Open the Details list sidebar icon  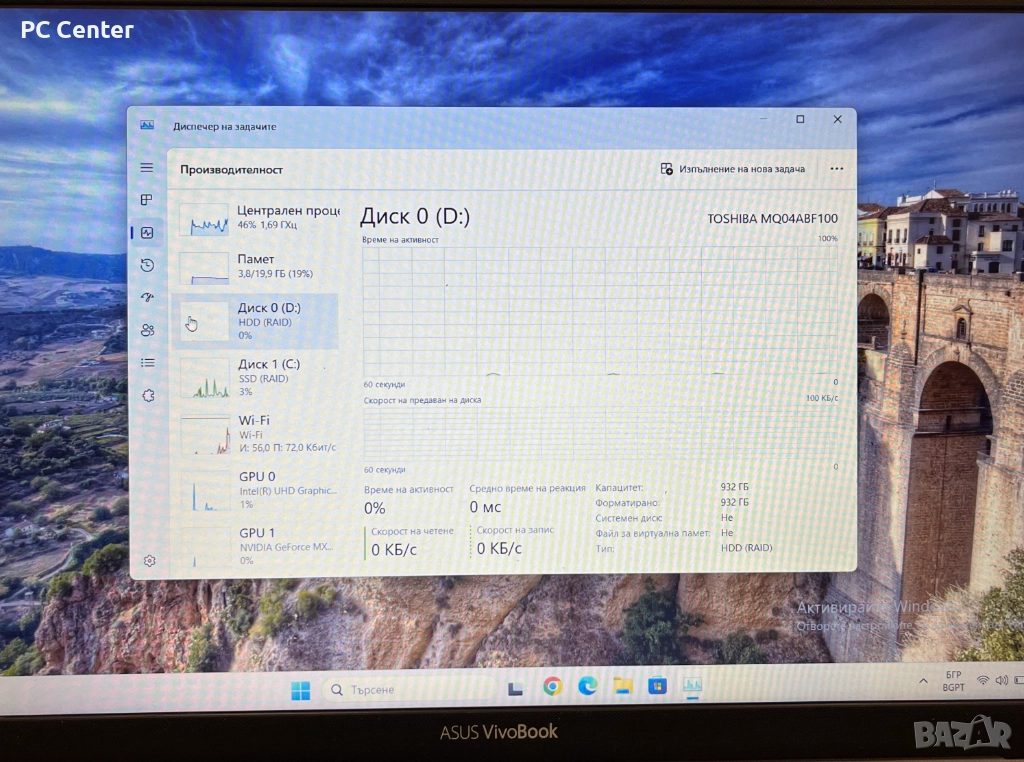coord(147,362)
